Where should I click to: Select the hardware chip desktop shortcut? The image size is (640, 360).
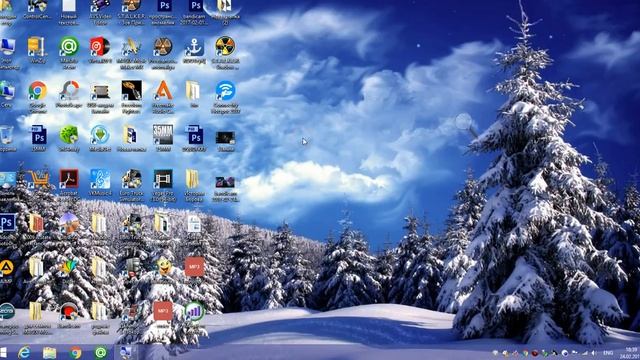pyautogui.click(x=100, y=91)
